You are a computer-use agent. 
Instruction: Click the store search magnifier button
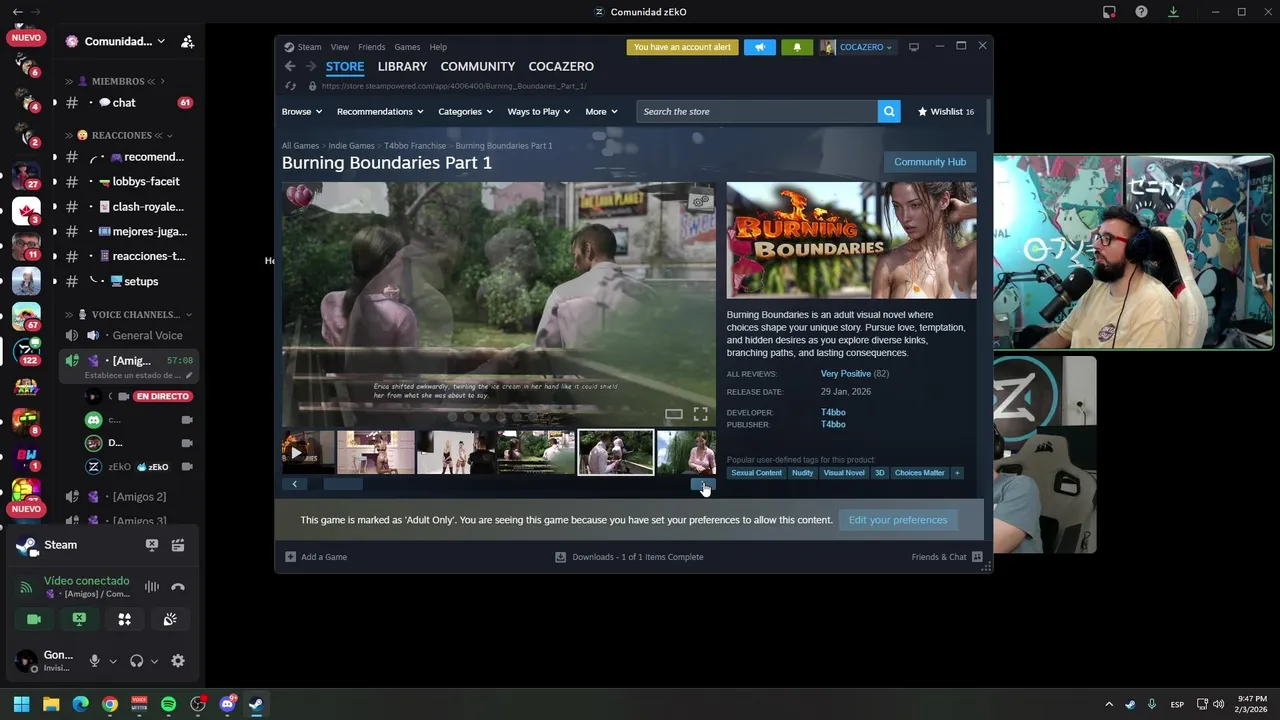[888, 111]
